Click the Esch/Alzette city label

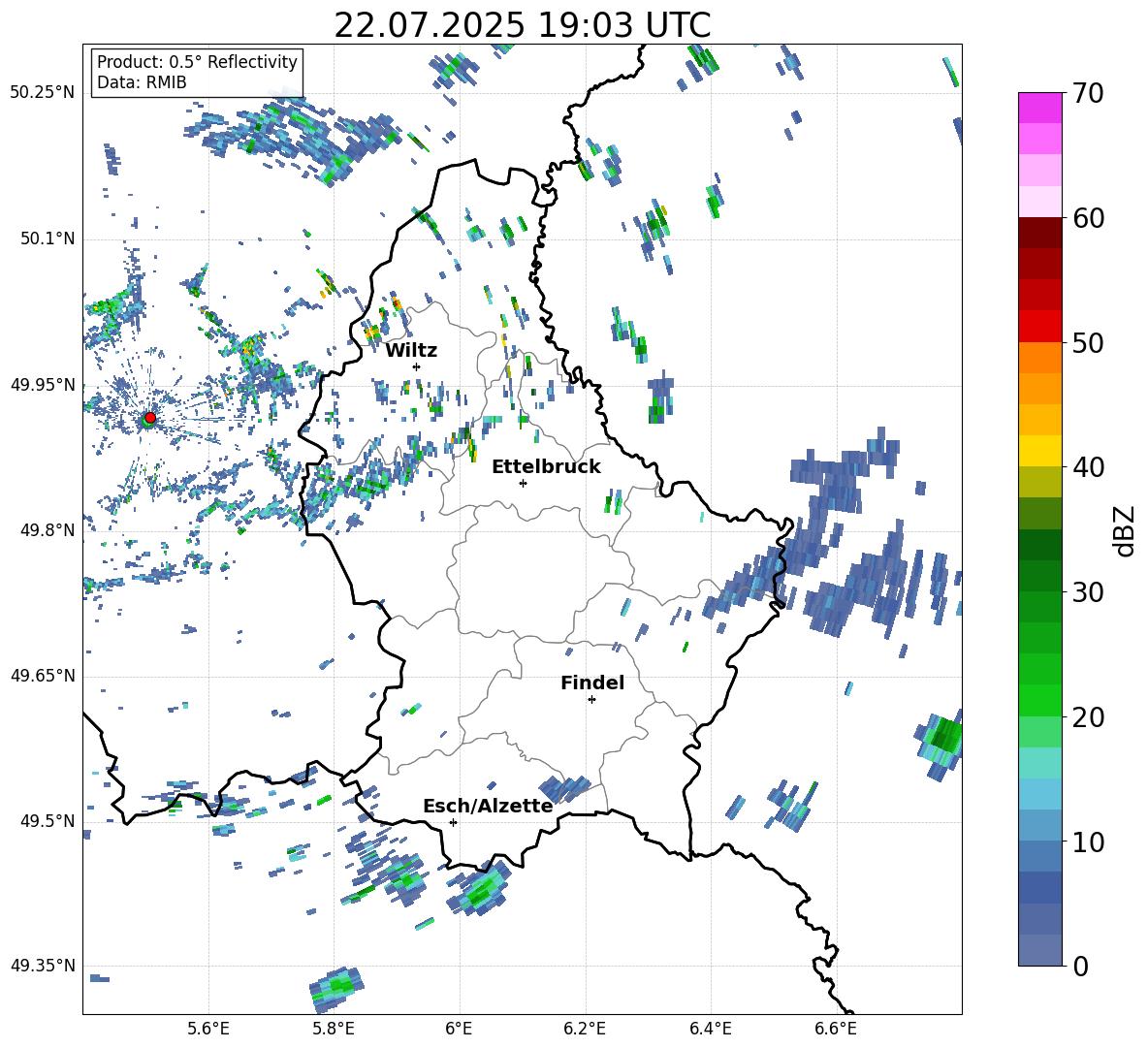pos(488,807)
